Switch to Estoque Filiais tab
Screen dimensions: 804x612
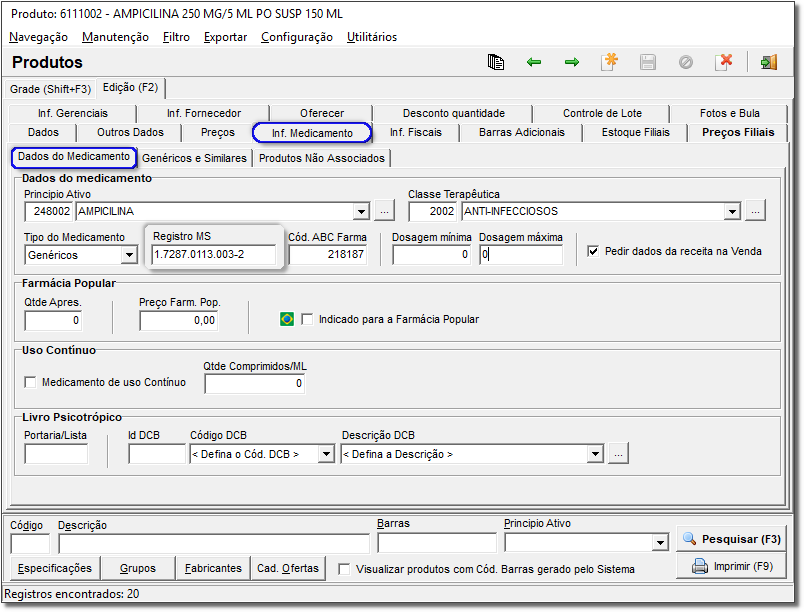coord(635,132)
